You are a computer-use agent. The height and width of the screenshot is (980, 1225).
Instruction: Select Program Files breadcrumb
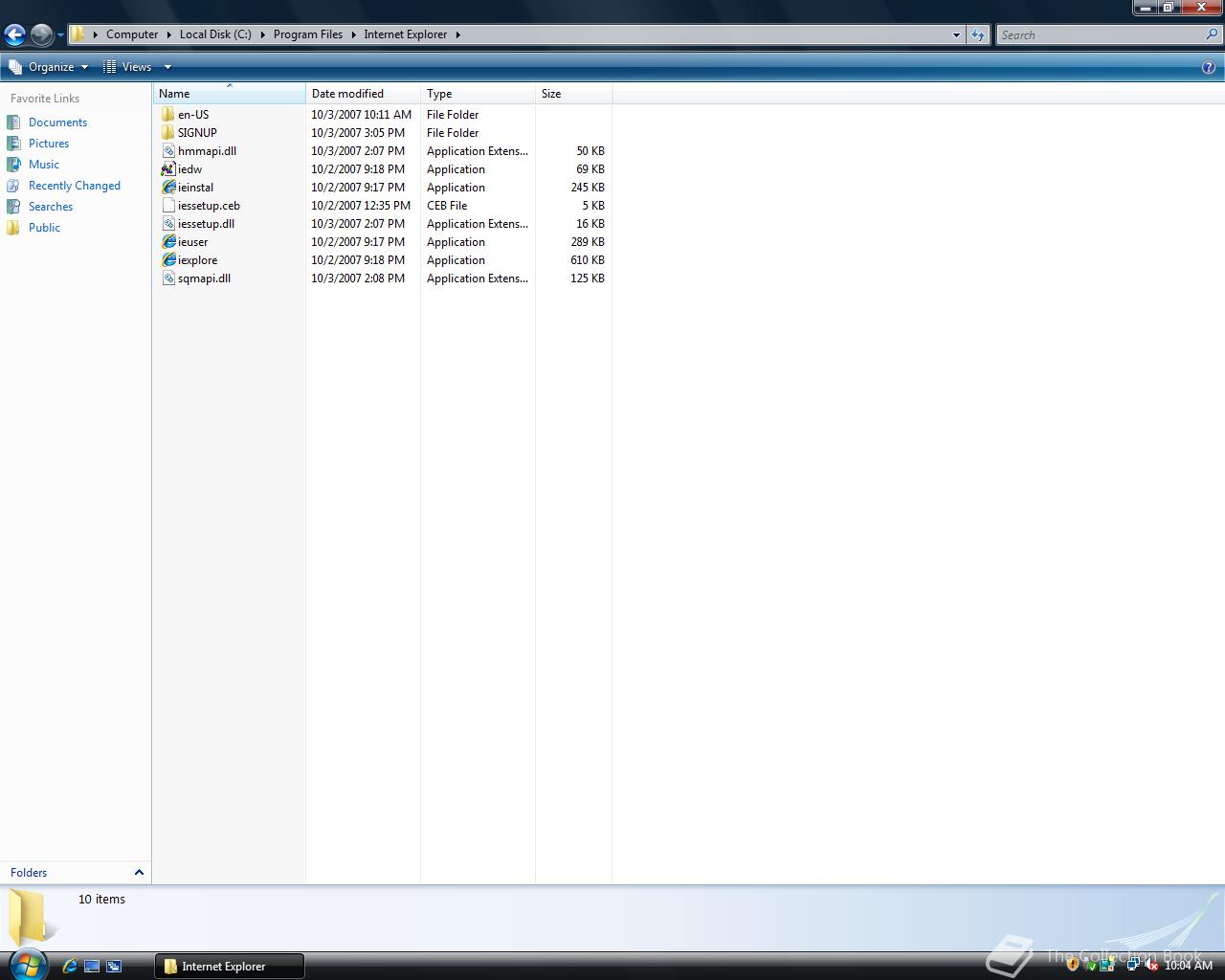point(308,34)
